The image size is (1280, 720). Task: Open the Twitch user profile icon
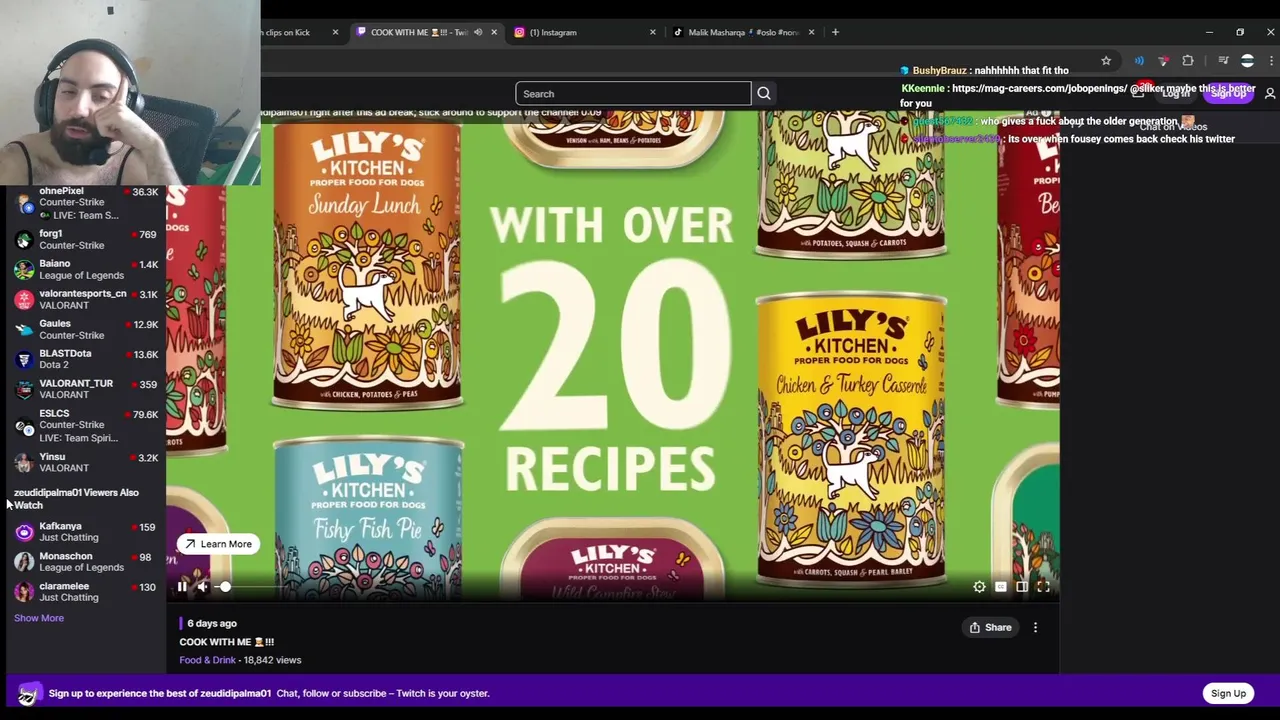pos(1270,93)
